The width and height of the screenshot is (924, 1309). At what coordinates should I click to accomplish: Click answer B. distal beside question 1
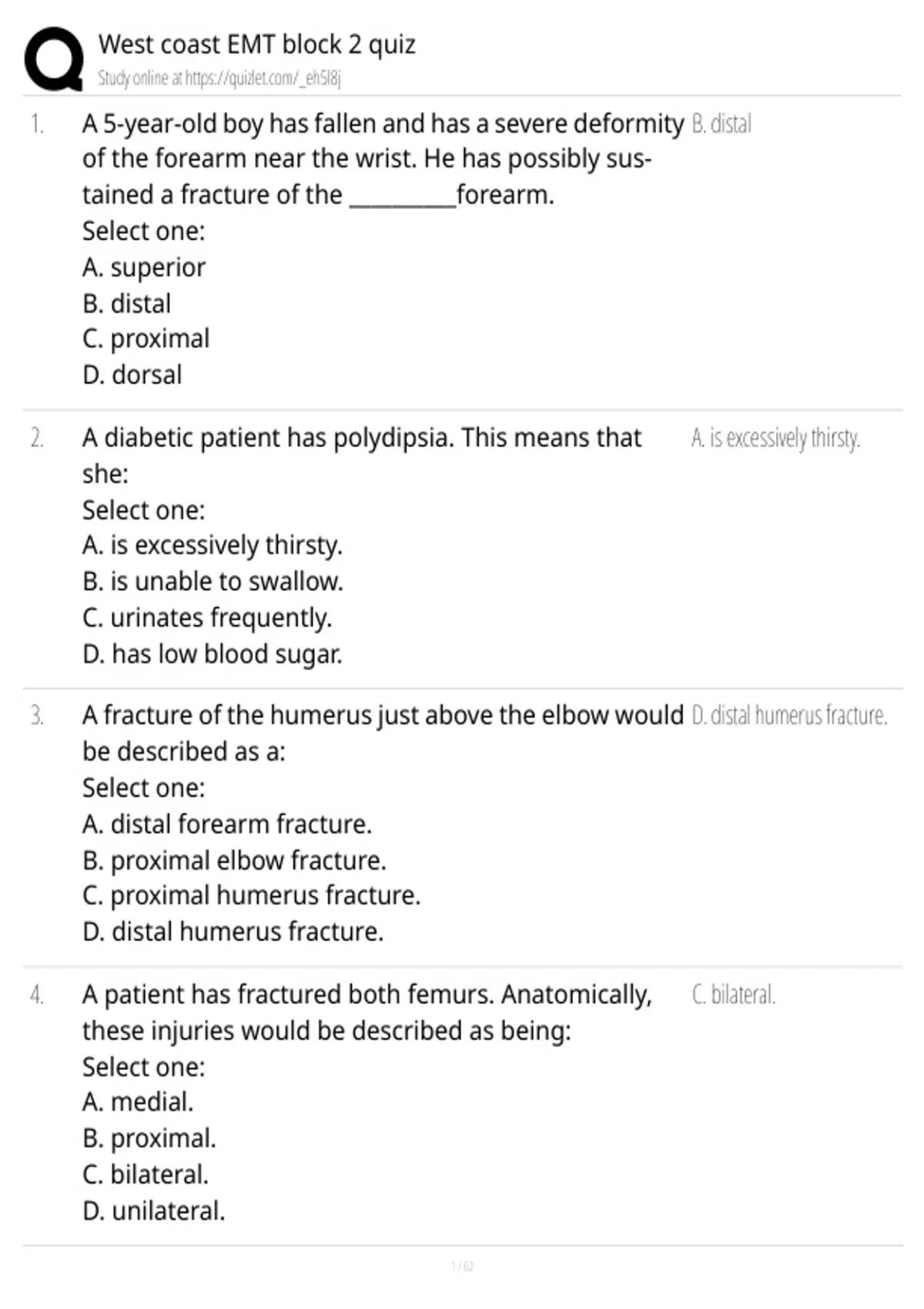[x=721, y=124]
